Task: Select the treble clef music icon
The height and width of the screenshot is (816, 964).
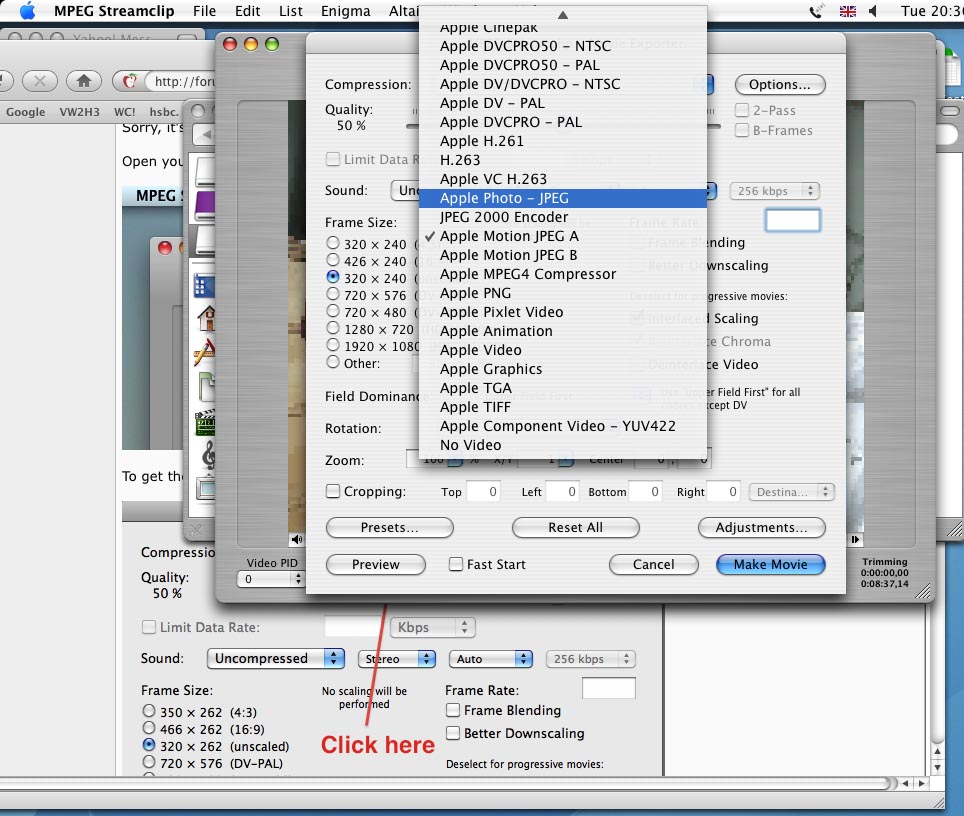Action: (208, 455)
